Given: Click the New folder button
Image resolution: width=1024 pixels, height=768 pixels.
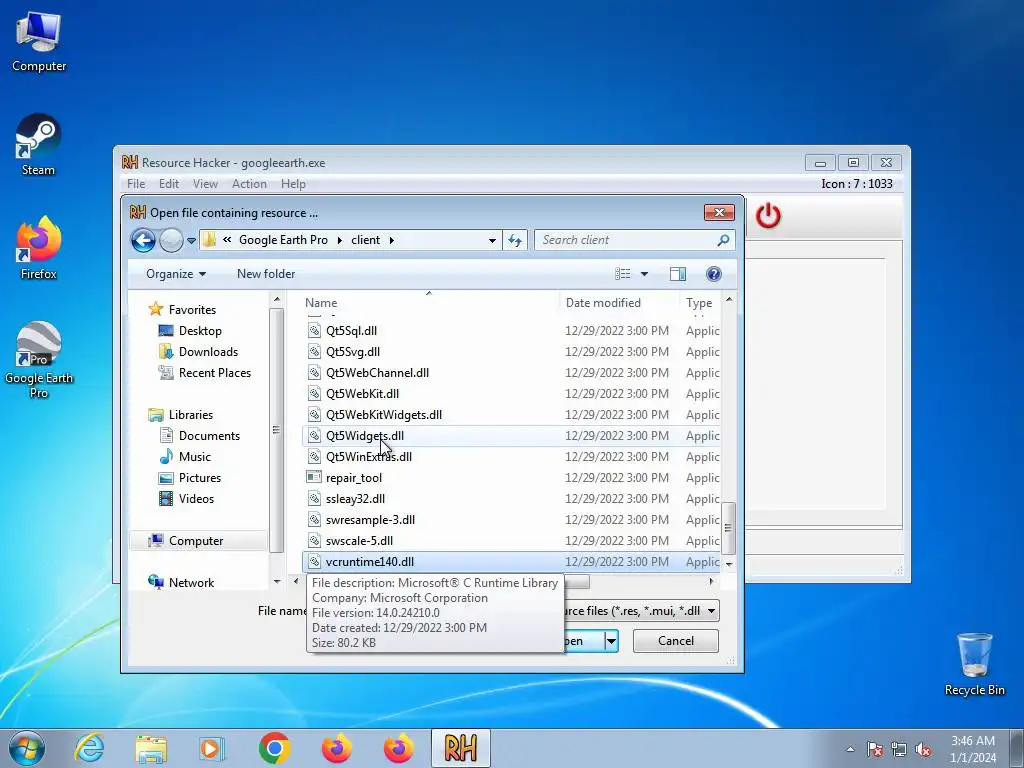Looking at the screenshot, I should (266, 274).
